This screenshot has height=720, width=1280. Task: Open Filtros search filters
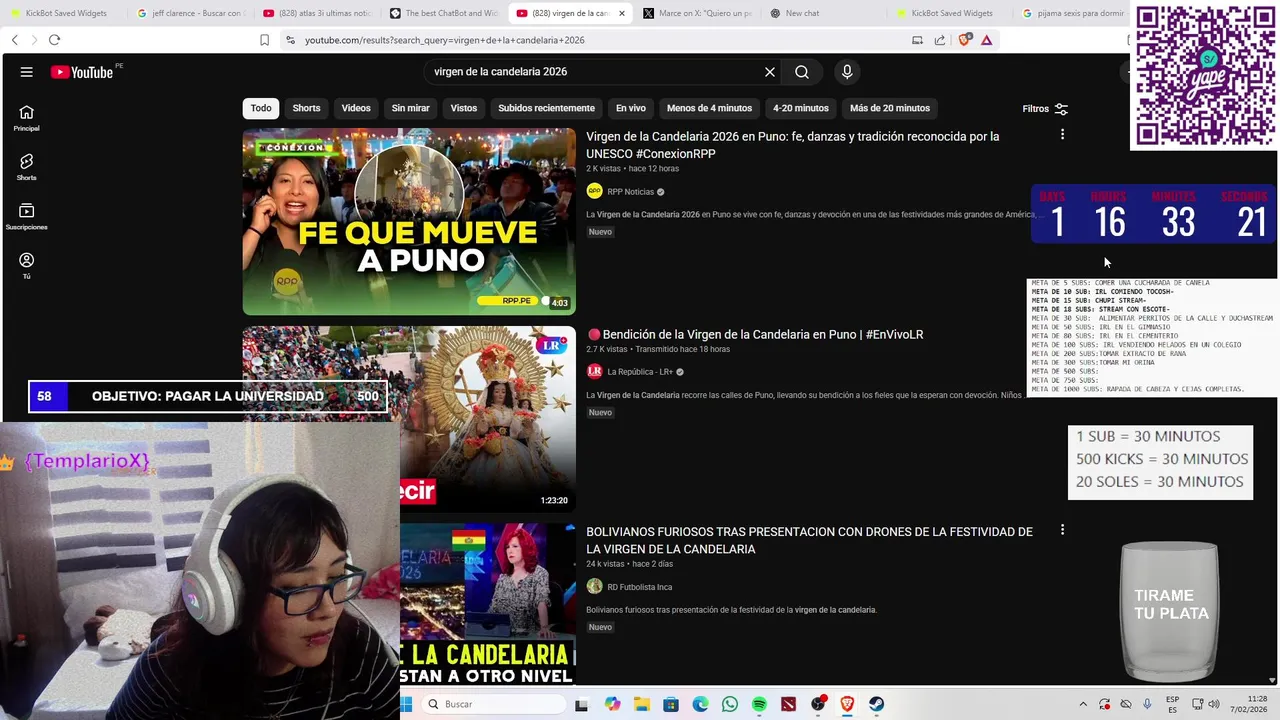coord(1045,109)
